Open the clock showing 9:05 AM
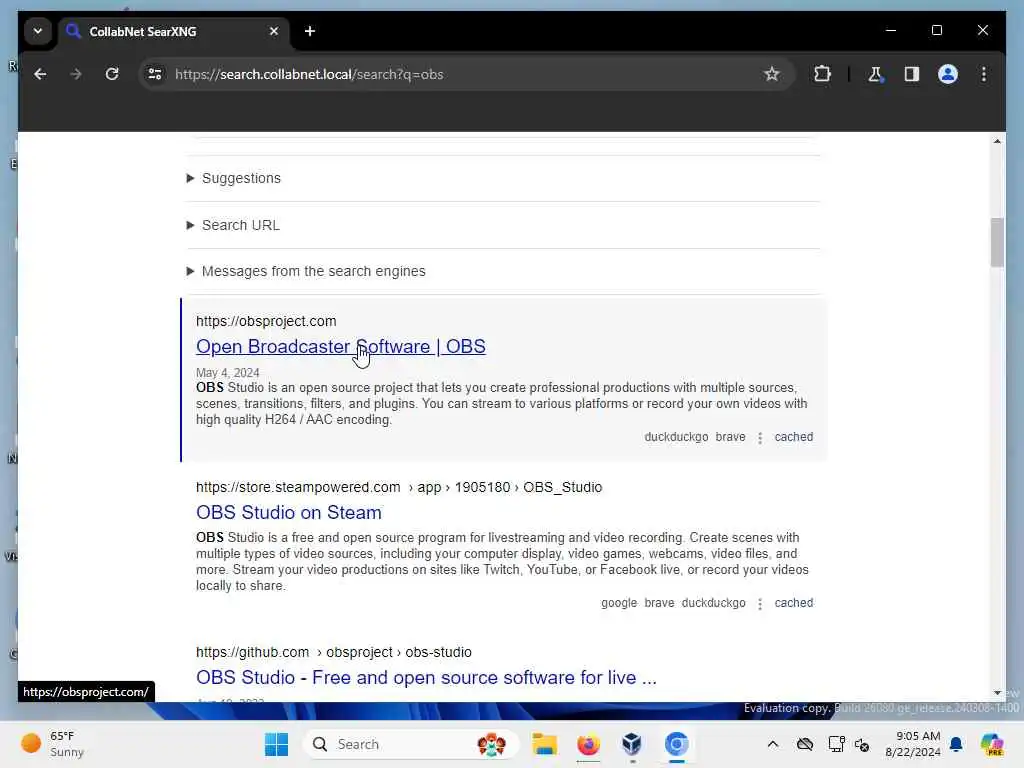Viewport: 1024px width, 768px height. [x=912, y=744]
